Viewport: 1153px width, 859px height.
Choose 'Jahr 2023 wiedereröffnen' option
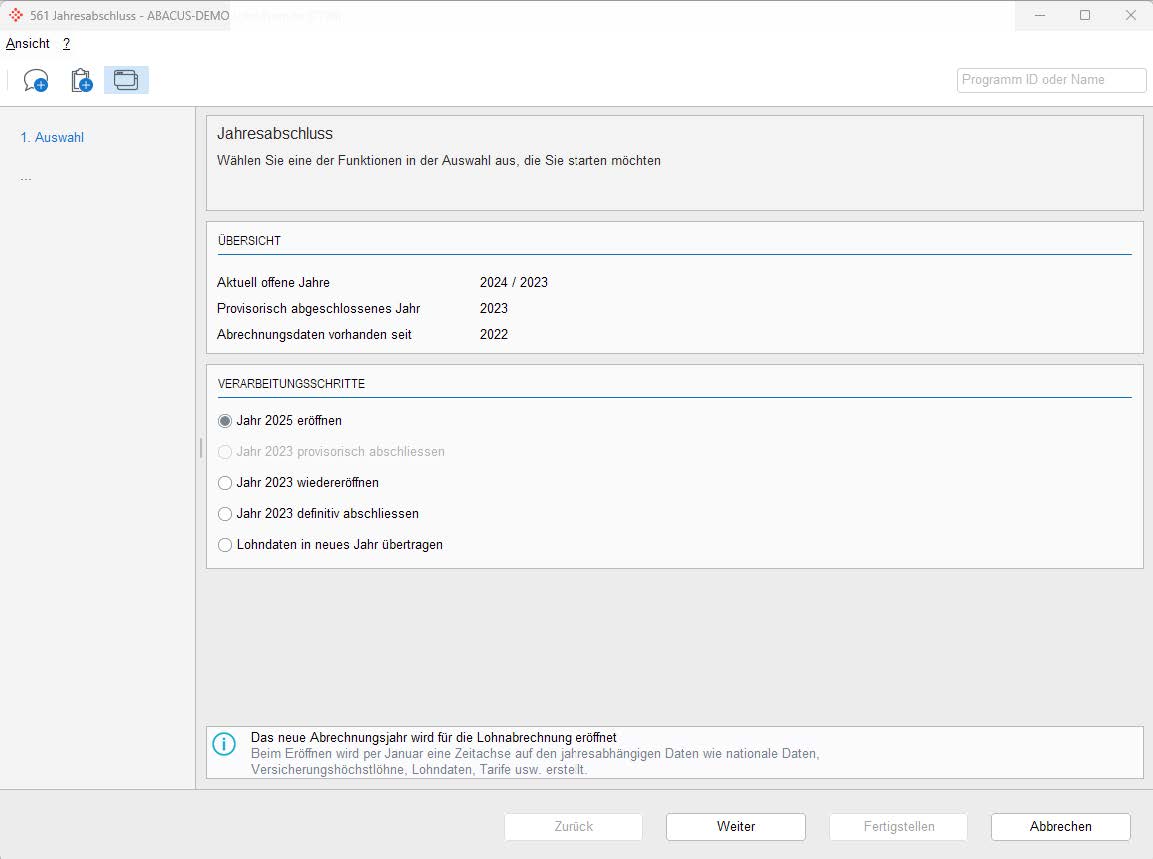click(x=225, y=483)
